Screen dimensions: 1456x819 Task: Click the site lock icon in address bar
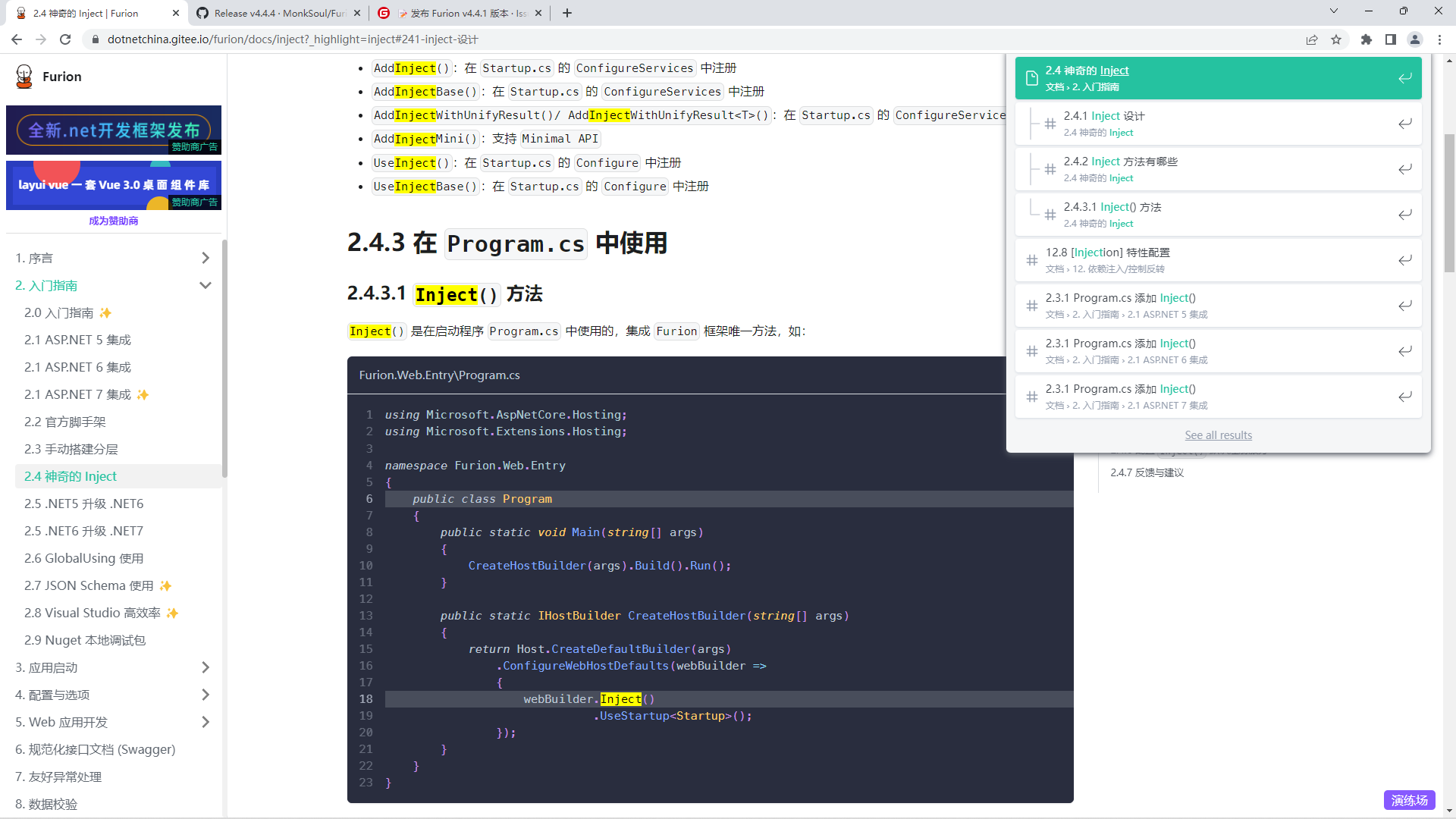pyautogui.click(x=95, y=39)
